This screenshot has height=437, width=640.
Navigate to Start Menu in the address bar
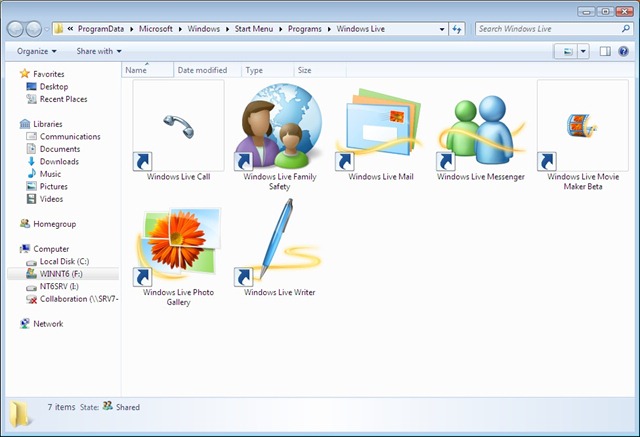point(253,29)
